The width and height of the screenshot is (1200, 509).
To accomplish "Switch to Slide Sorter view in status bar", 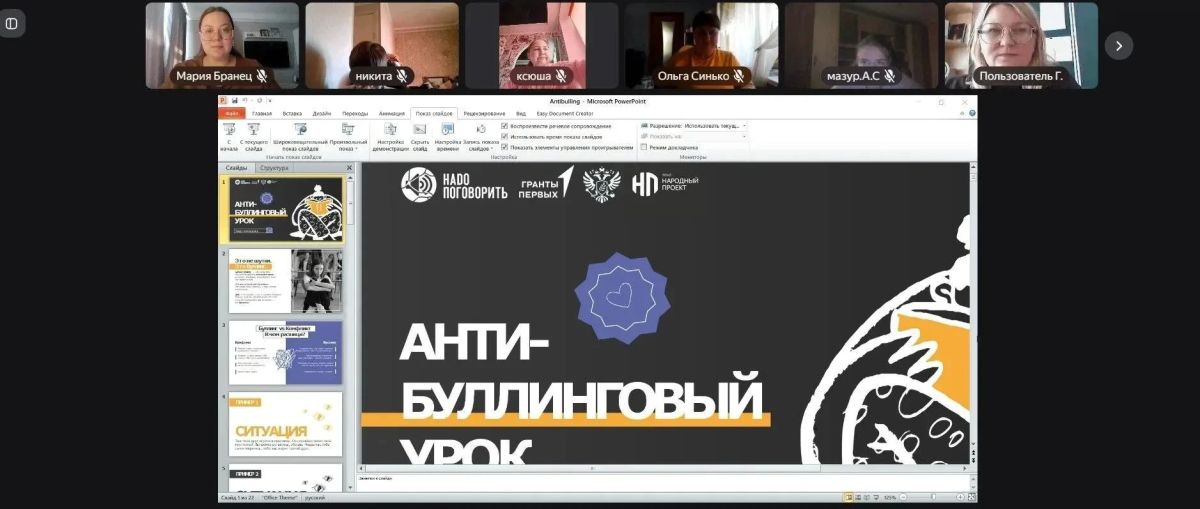I will tap(859, 497).
